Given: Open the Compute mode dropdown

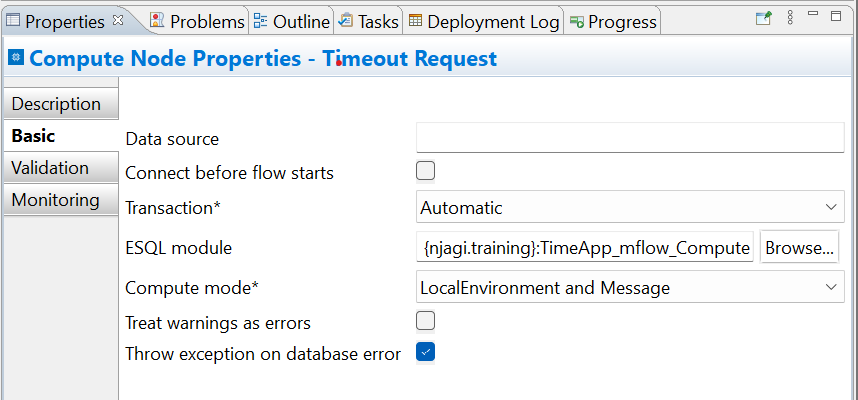Looking at the screenshot, I should point(630,286).
